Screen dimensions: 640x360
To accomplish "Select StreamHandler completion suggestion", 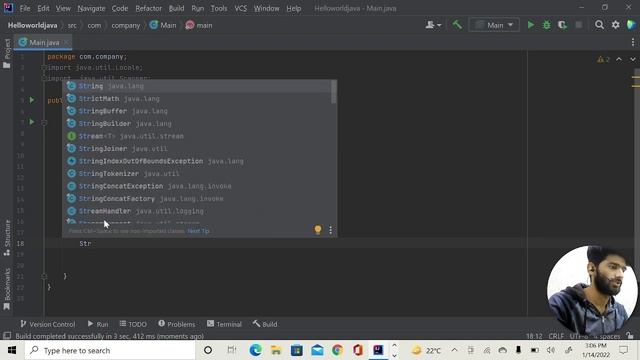I will tap(198, 211).
